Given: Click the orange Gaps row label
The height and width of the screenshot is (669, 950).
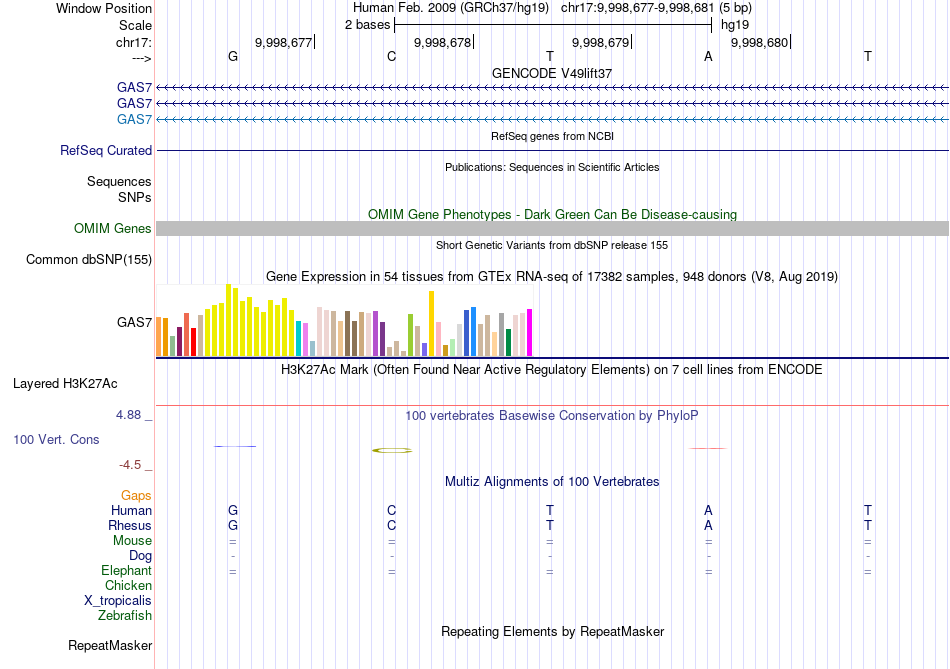Looking at the screenshot, I should tap(136, 496).
